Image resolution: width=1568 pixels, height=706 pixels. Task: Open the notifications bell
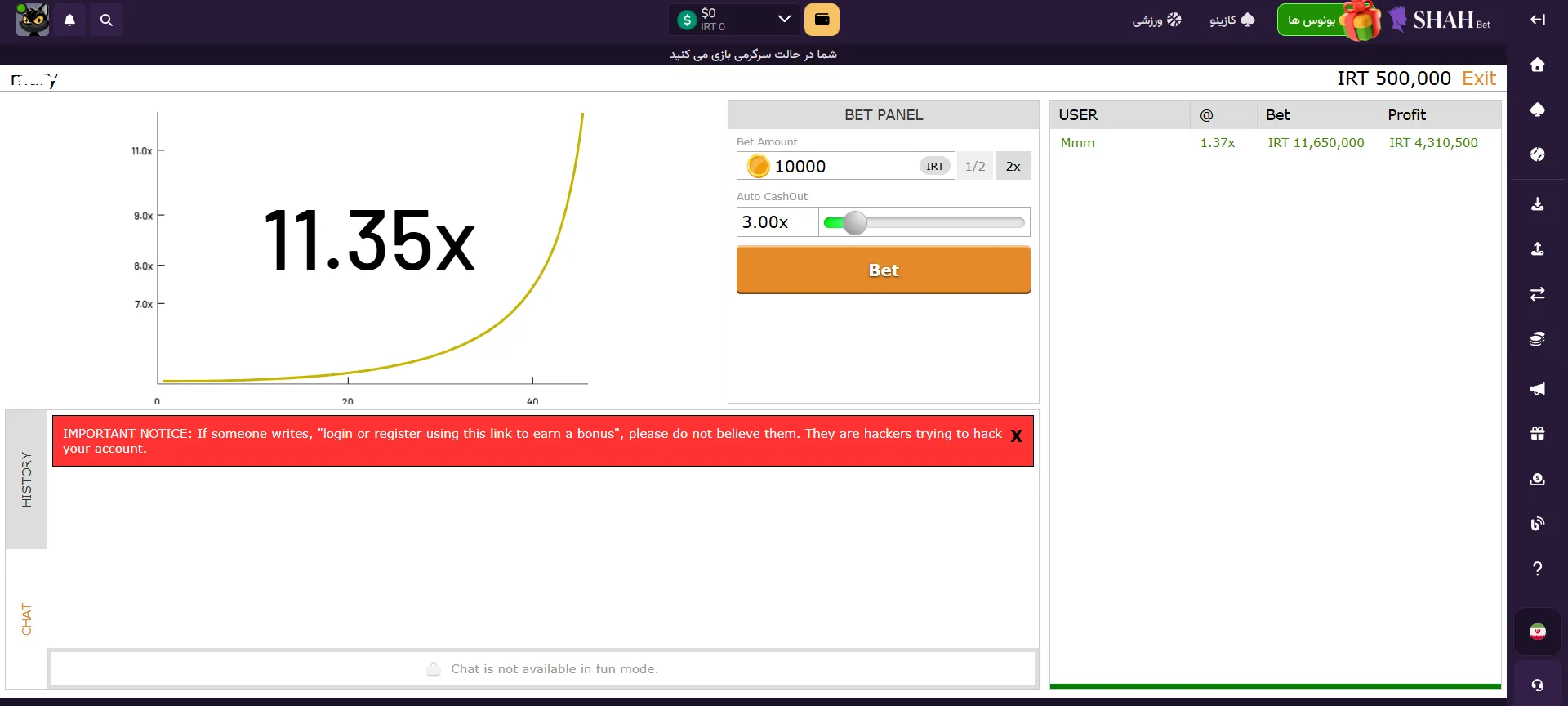[x=70, y=20]
